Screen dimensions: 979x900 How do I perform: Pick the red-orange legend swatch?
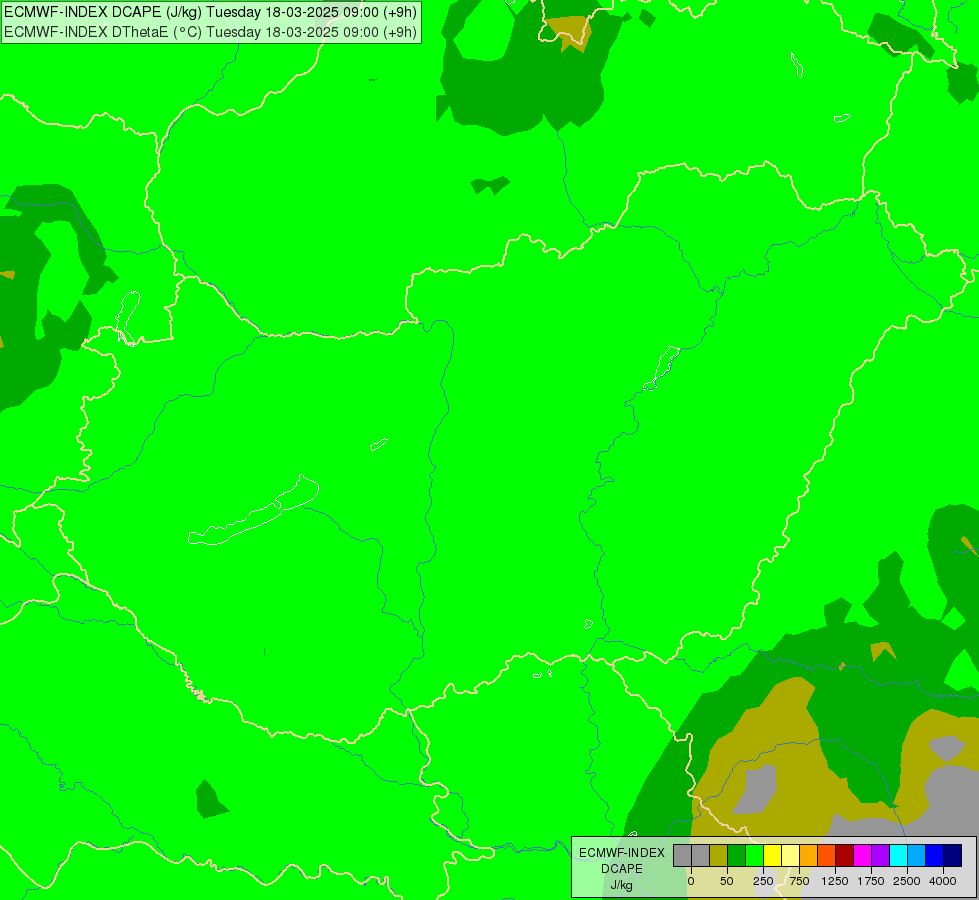tap(827, 855)
